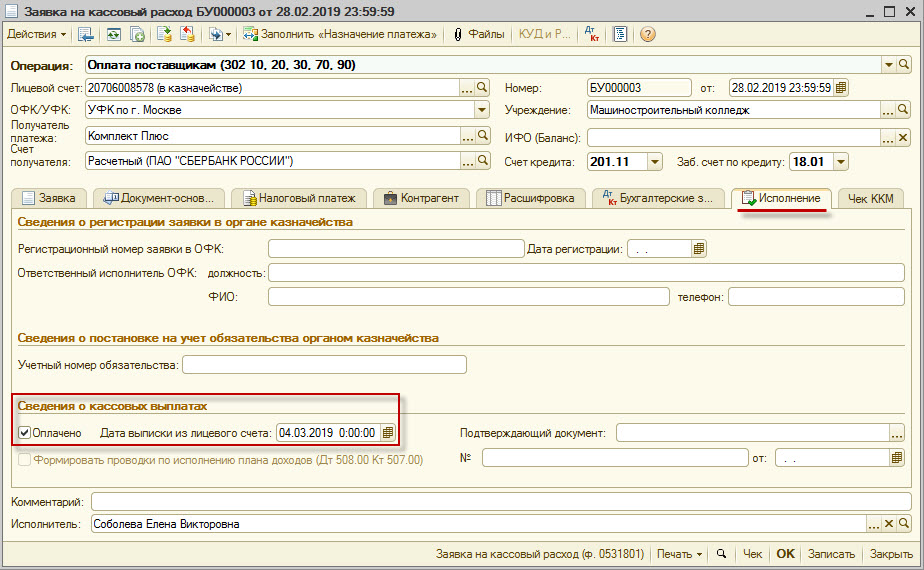Expand Счет кредита 201.11 dropdown
This screenshot has width=924, height=570.
pyautogui.click(x=655, y=162)
